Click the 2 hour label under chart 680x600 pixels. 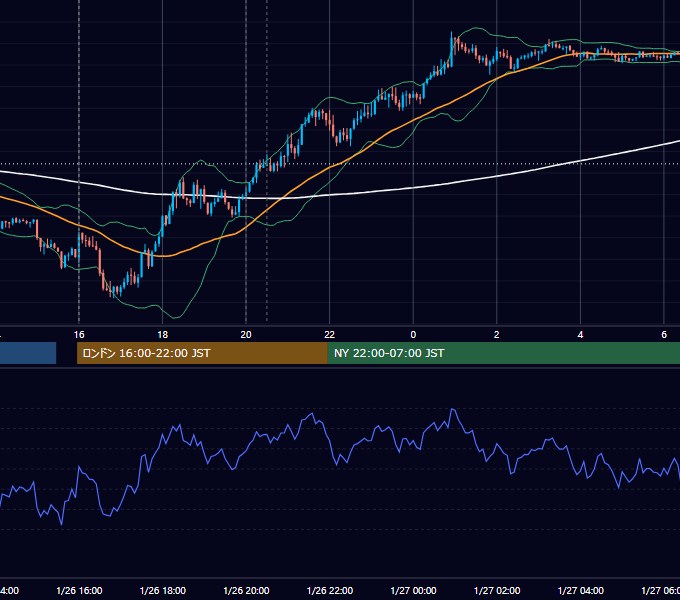[x=497, y=335]
